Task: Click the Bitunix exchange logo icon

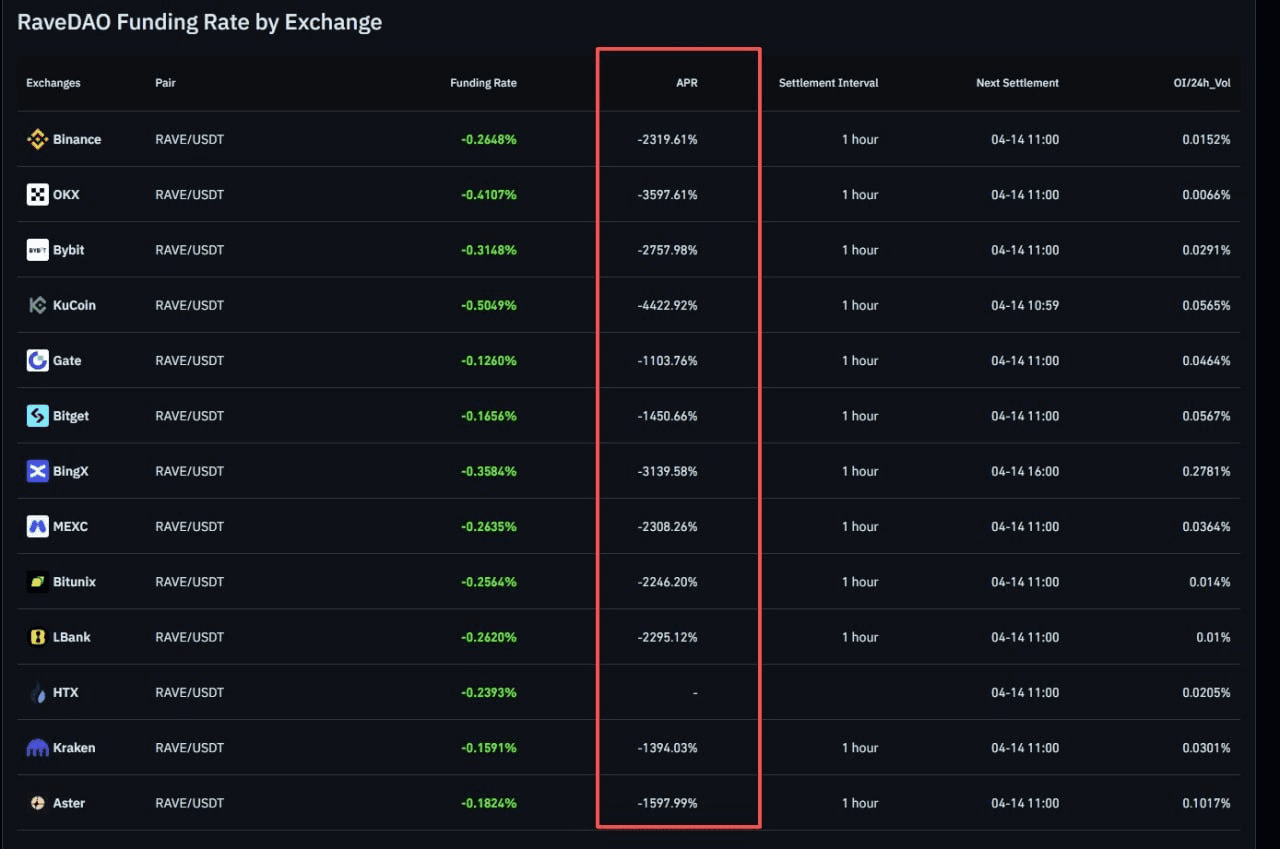Action: 37,582
